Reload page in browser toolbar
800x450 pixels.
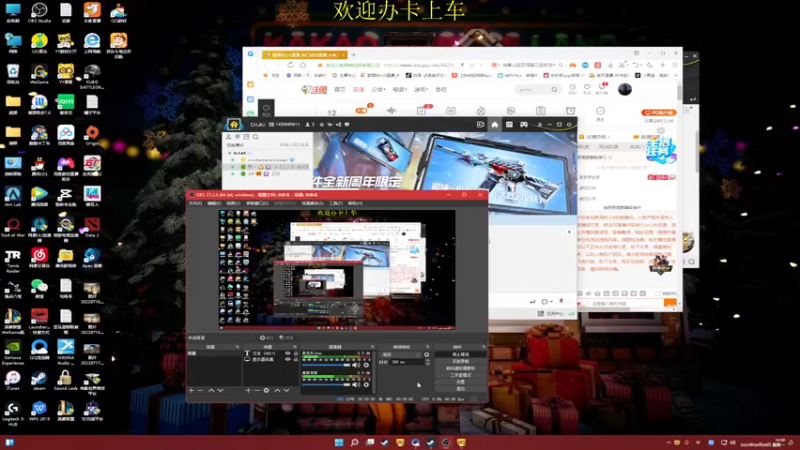tap(290, 65)
